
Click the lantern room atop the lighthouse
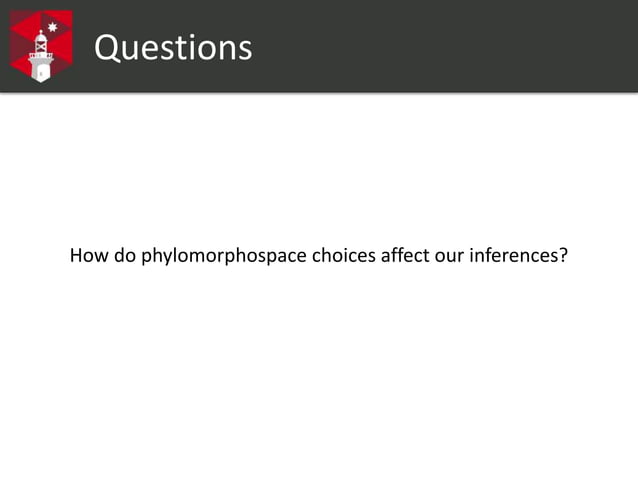[x=41, y=41]
